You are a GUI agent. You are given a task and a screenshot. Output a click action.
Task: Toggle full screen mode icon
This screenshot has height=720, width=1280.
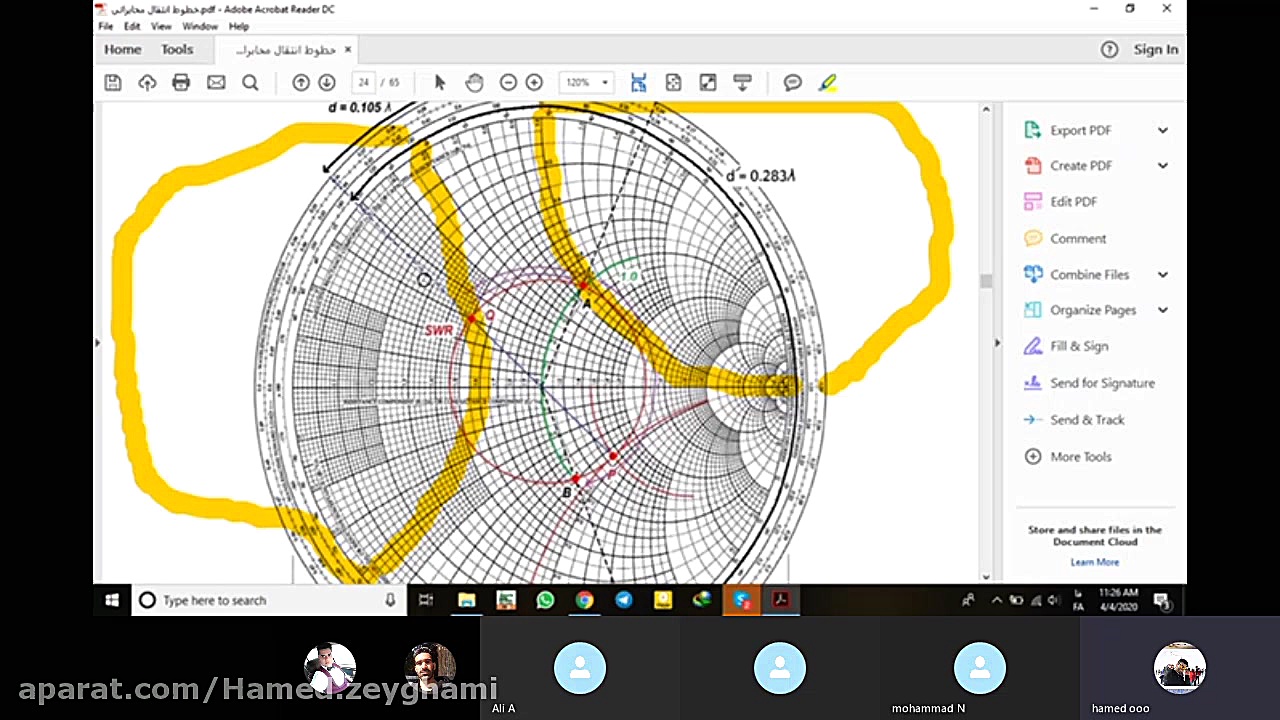pos(708,83)
